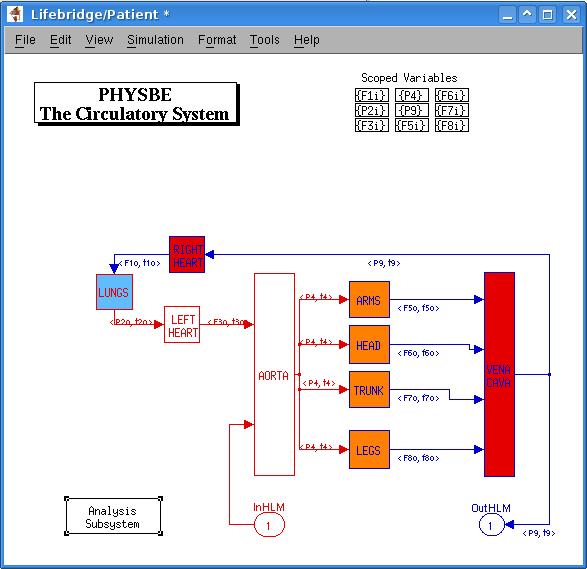Select the blue LUNGS block
The height and width of the screenshot is (569, 587).
tap(114, 292)
